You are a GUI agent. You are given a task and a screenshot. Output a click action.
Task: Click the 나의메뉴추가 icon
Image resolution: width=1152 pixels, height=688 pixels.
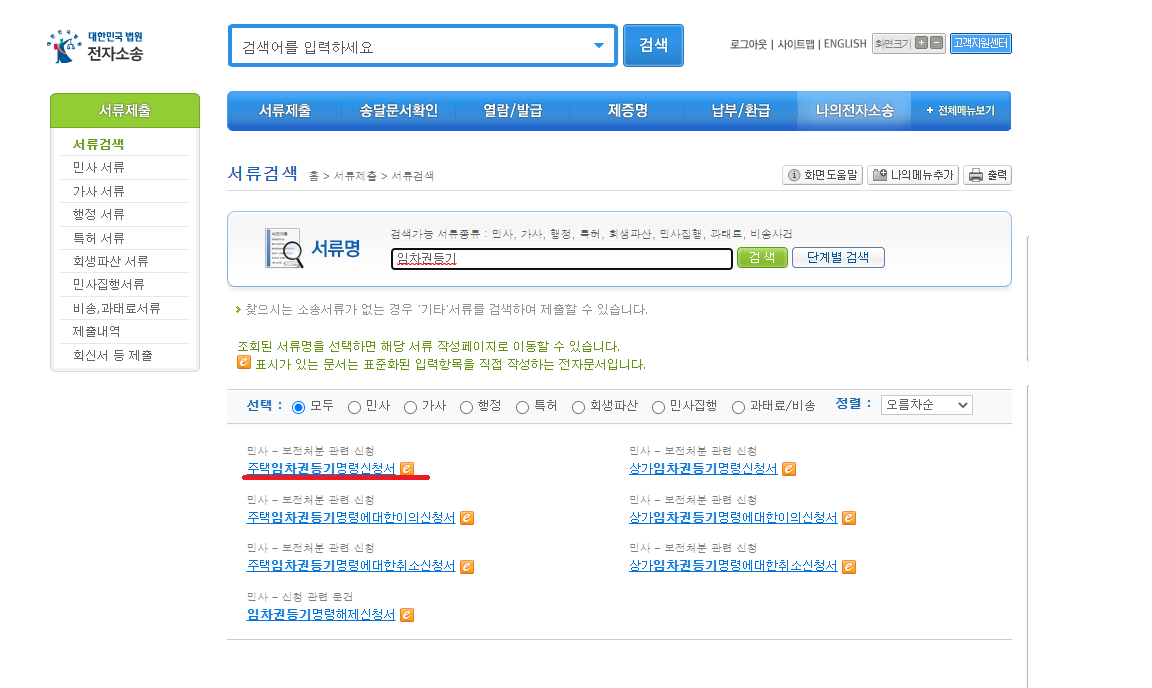click(911, 174)
